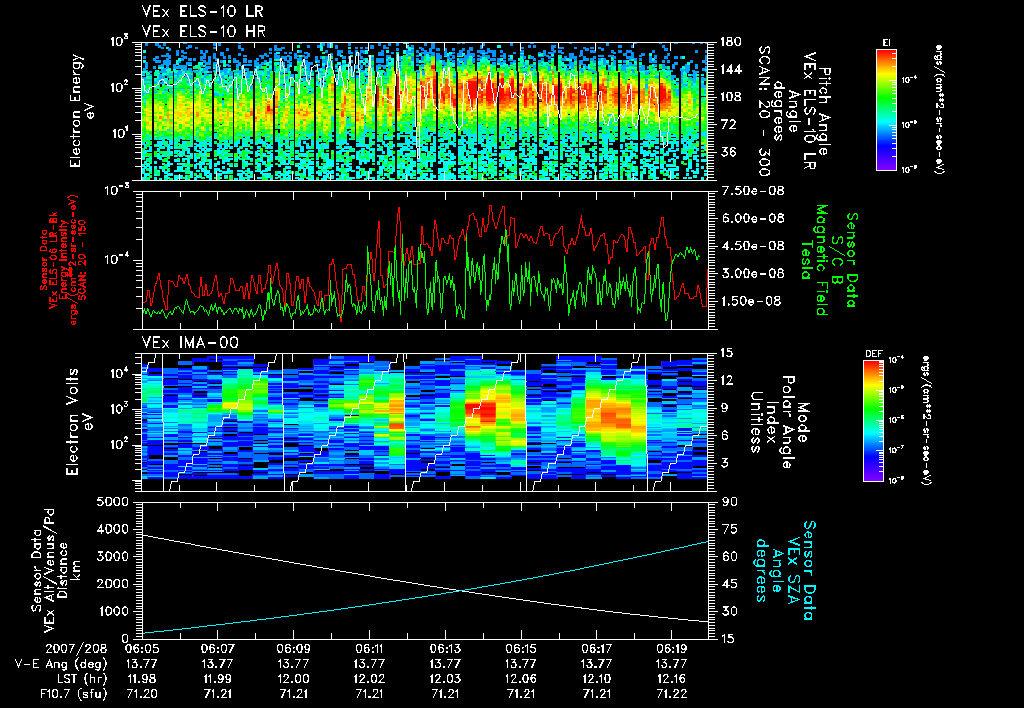Select the 'VEx ELS-10 HR' plot title
This screenshot has height=708, width=1024.
coord(204,31)
